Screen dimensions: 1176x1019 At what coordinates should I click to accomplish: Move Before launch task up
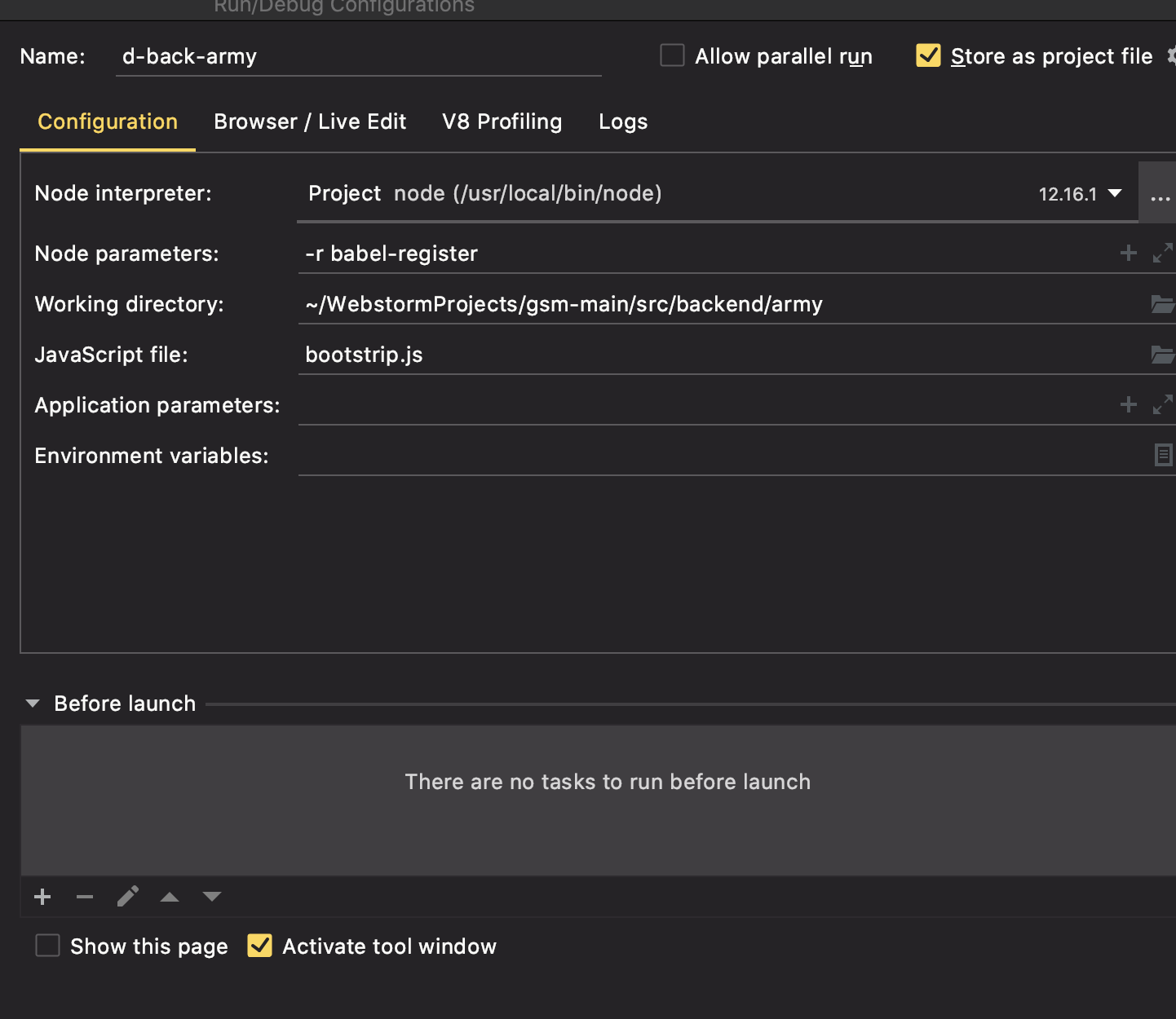point(170,898)
